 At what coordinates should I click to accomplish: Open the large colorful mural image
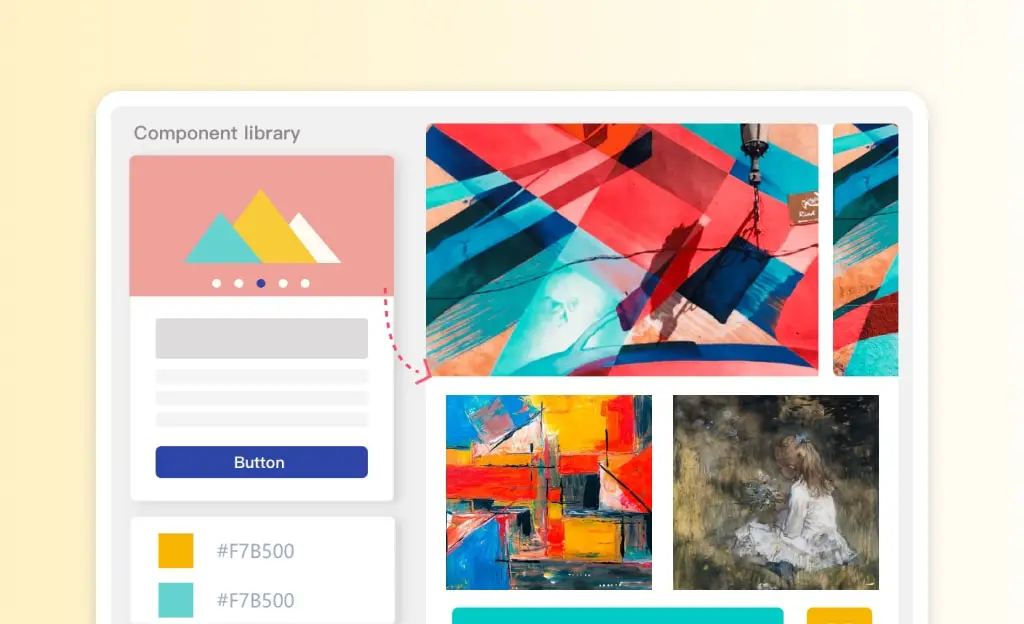point(622,250)
